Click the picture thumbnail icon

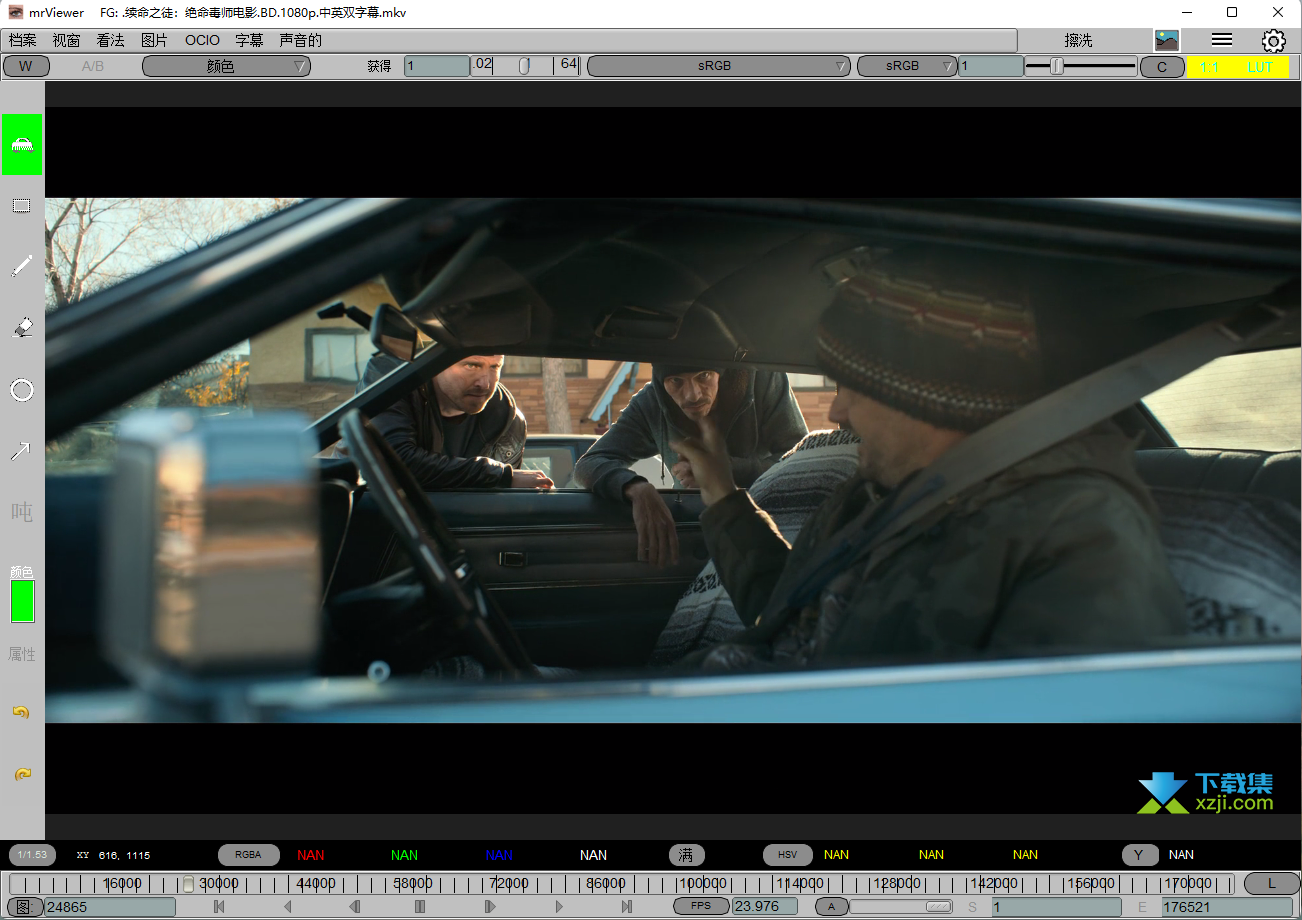[x=1166, y=40]
